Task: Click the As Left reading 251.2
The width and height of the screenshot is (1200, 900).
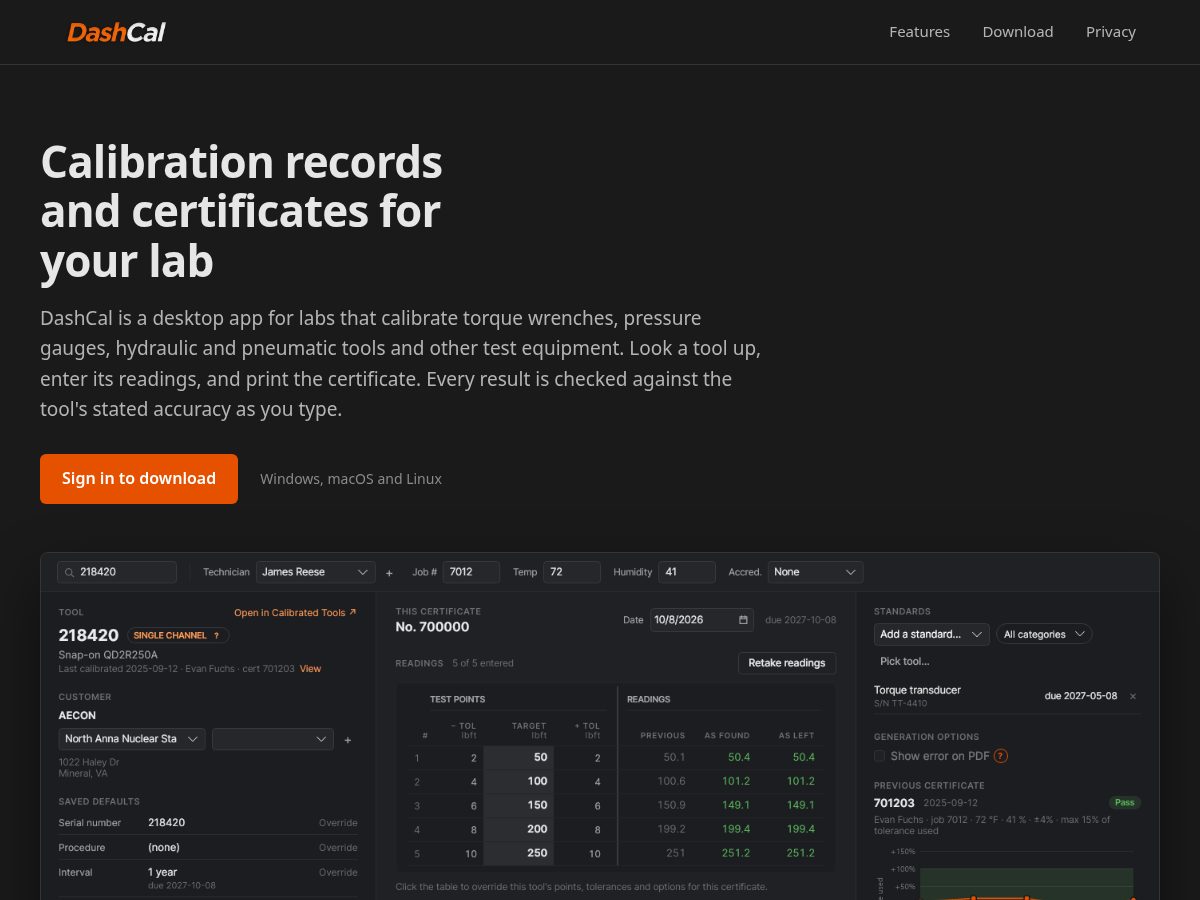Action: 800,853
